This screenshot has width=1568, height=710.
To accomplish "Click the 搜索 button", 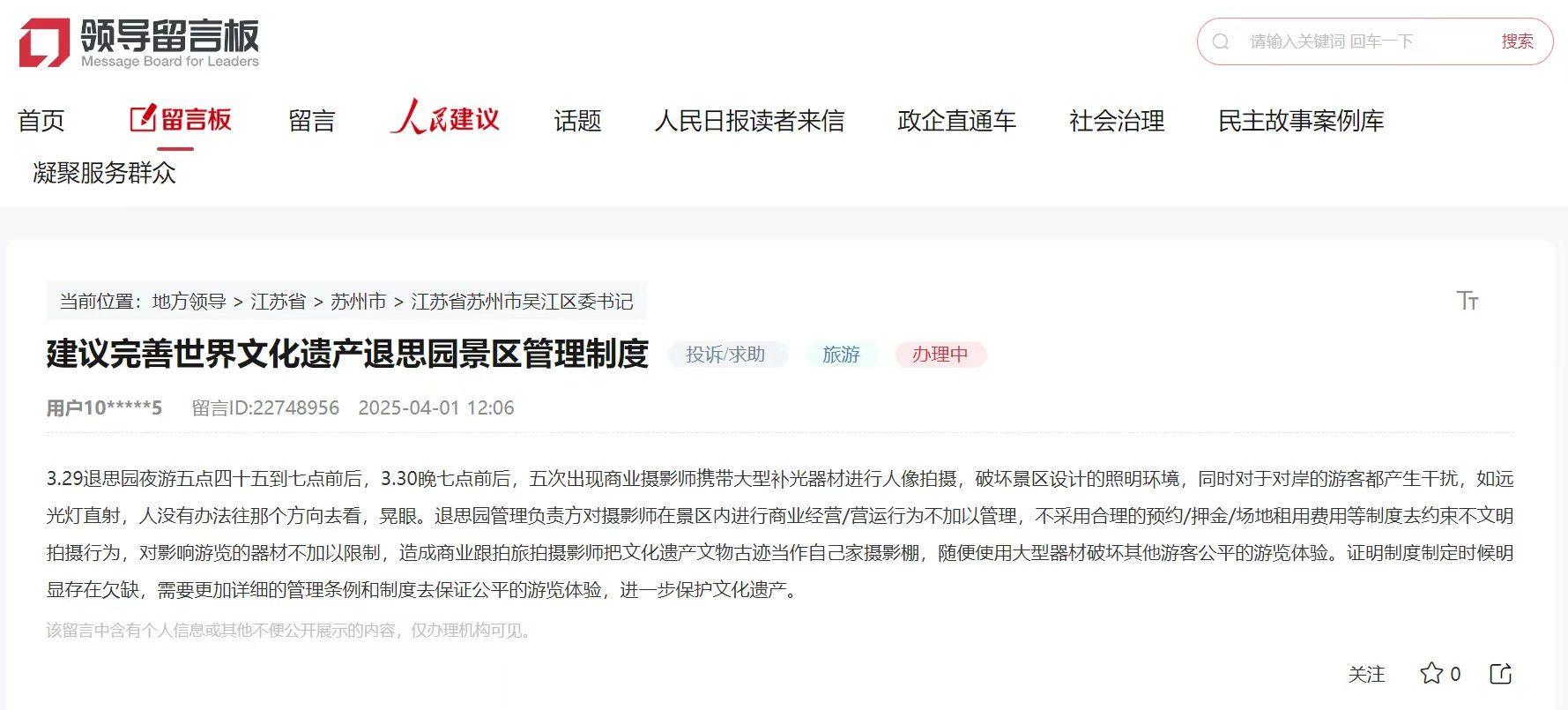I will (x=1518, y=41).
